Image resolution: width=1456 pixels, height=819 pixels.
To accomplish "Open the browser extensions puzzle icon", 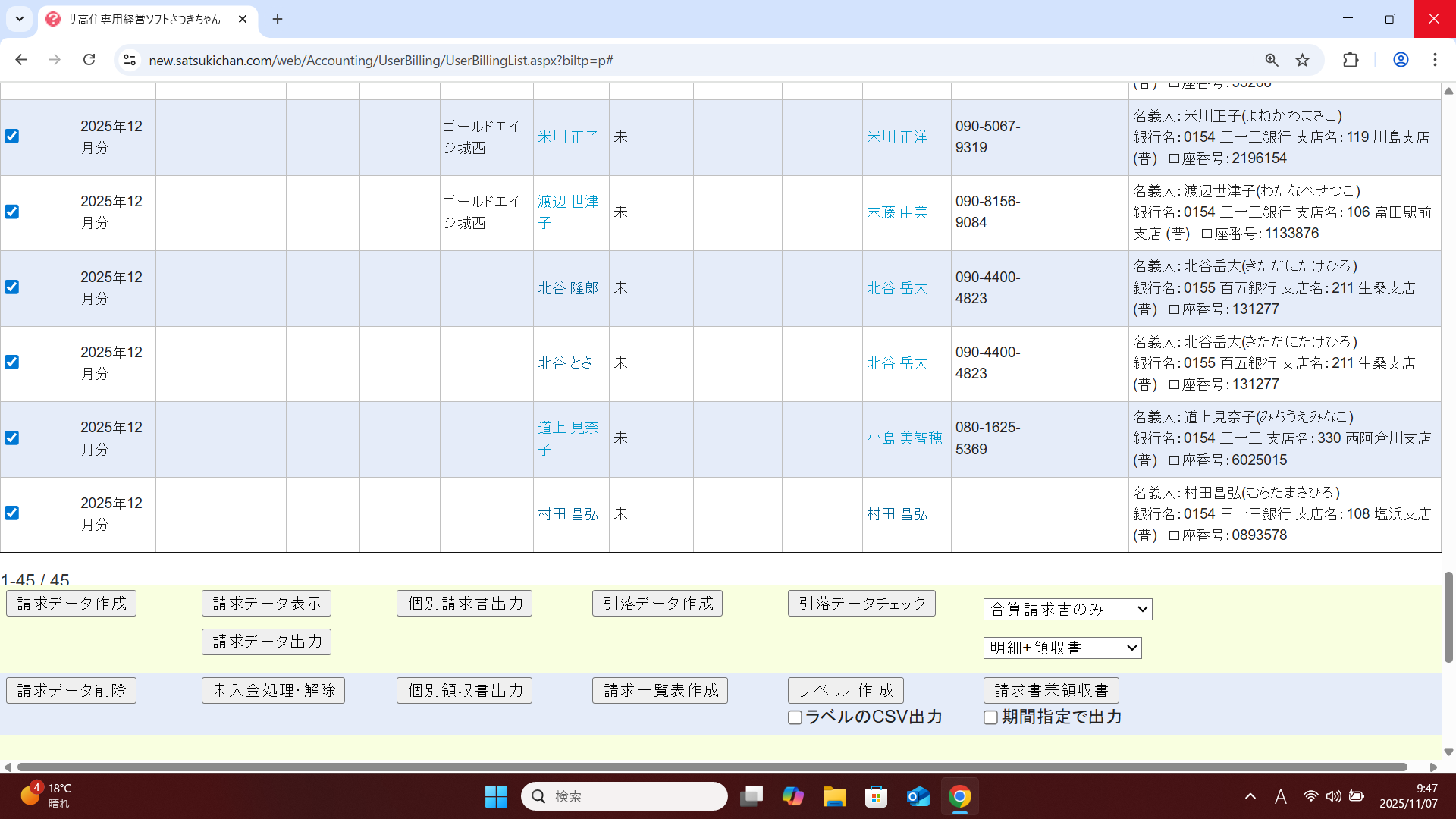I will (1351, 60).
